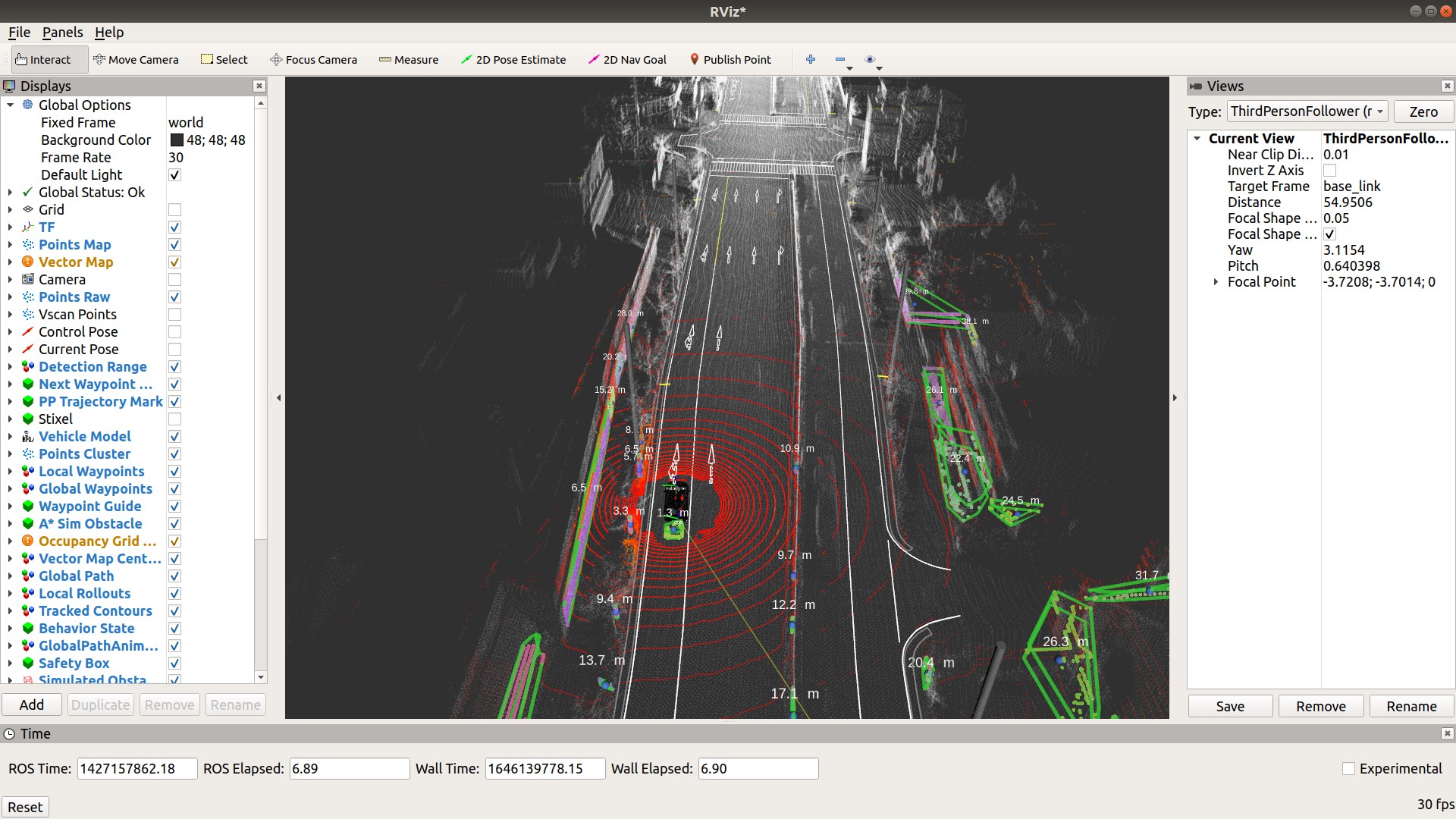The image size is (1456, 819).
Task: Enable the Stixel display checkbox
Action: (x=174, y=419)
